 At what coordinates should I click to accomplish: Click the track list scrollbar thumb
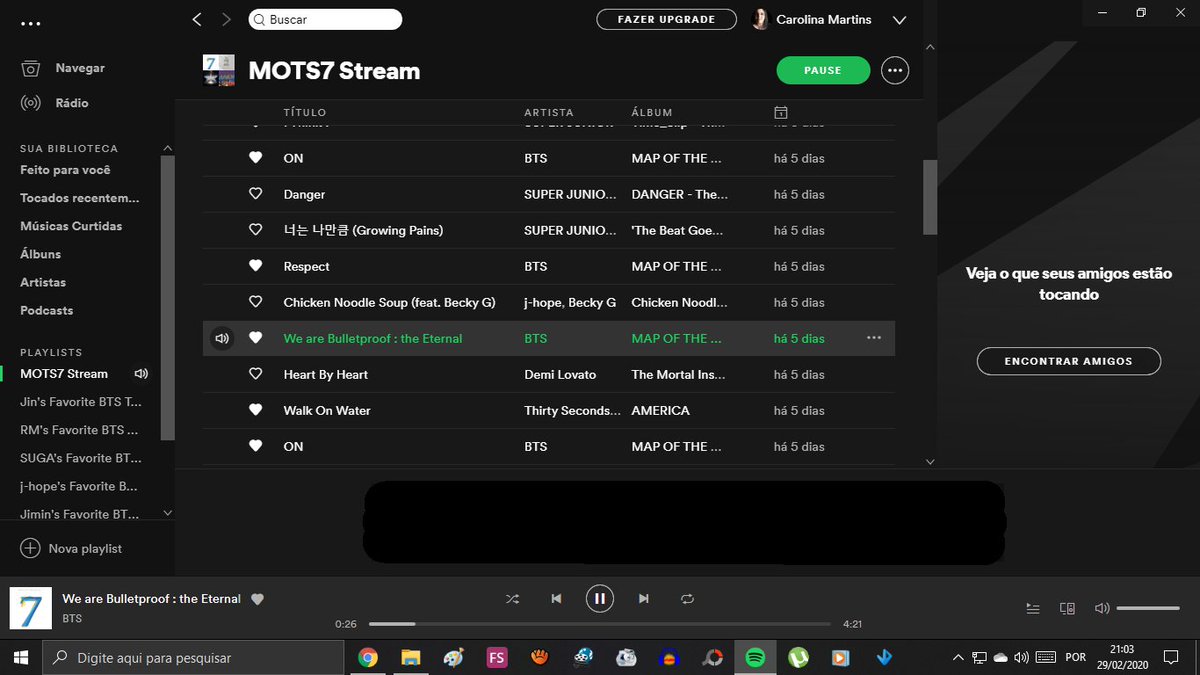click(x=930, y=197)
